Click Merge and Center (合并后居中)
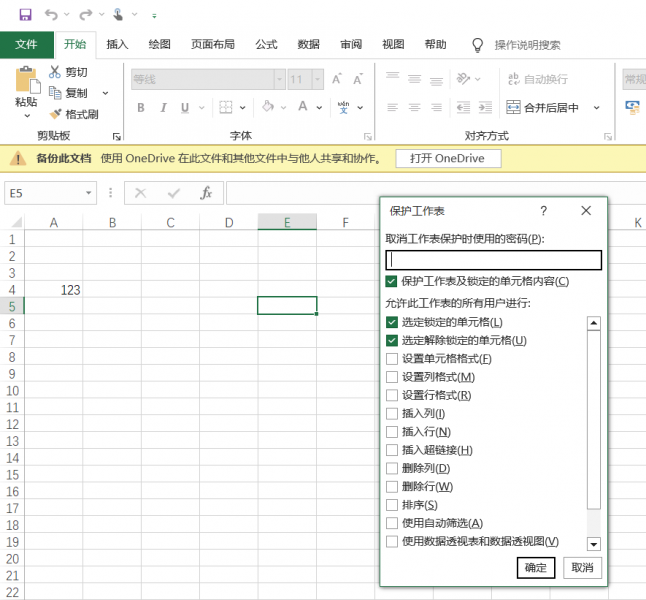The height and width of the screenshot is (600, 646). [x=542, y=108]
